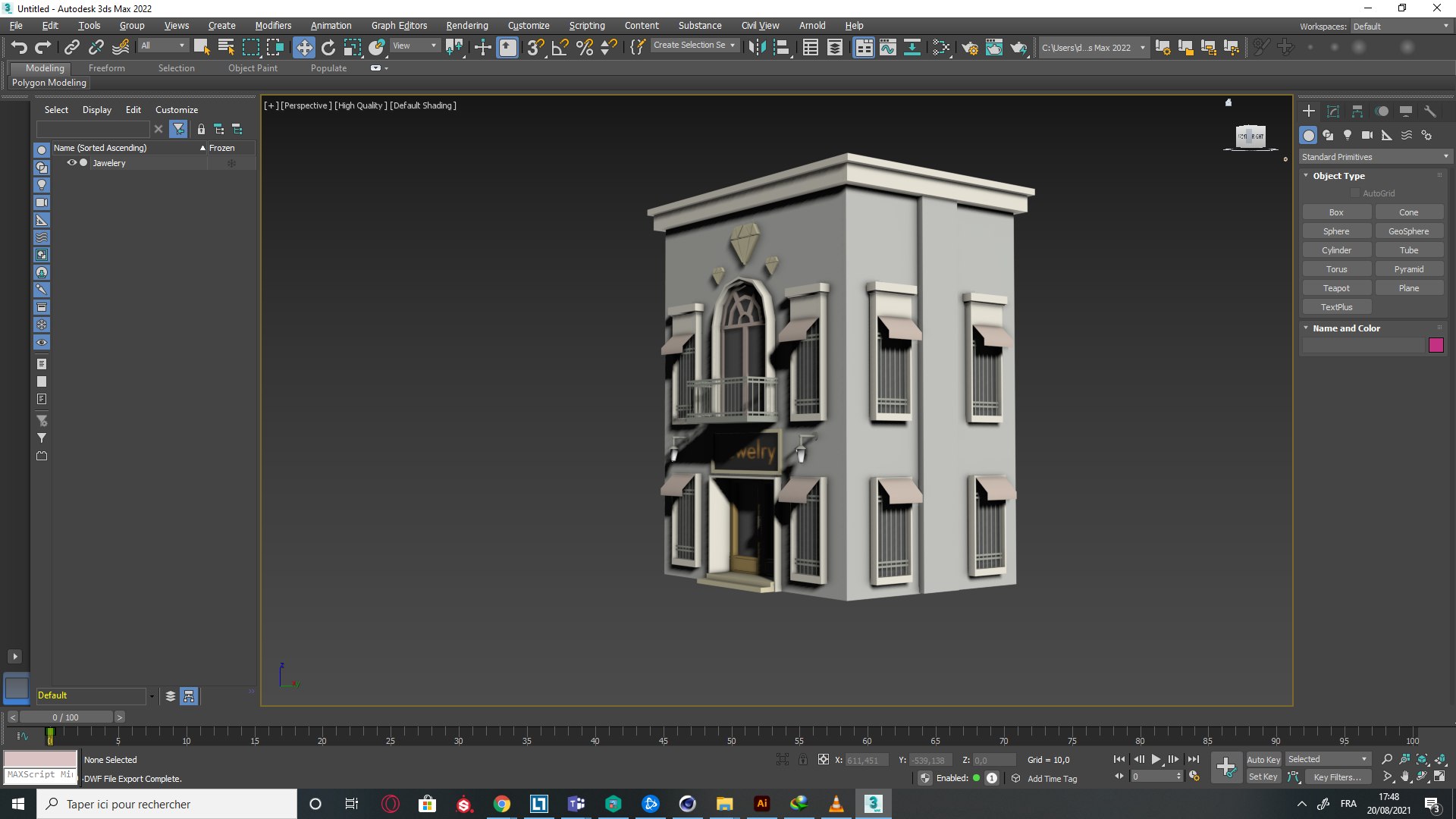Open Schematic View icon
Viewport: 1456px width, 819px height.
coord(912,47)
